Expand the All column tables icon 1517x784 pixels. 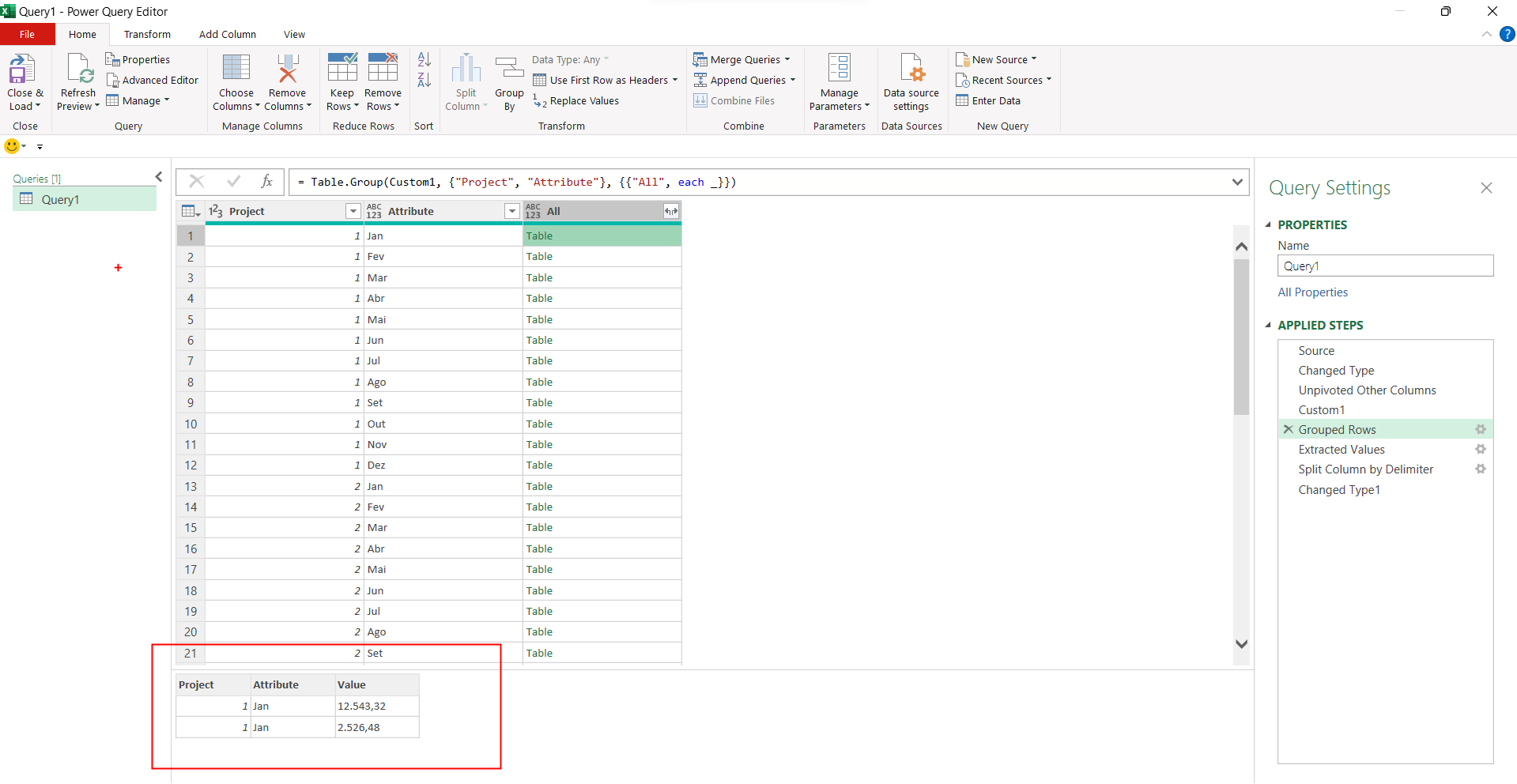coord(670,211)
